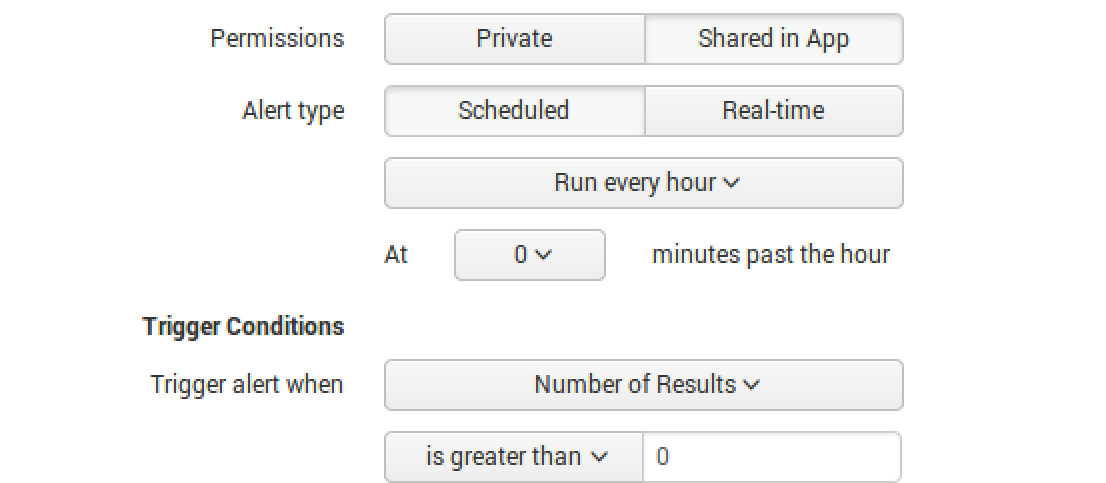1106x483 pixels.
Task: Click the Permissions field label
Action: click(277, 39)
